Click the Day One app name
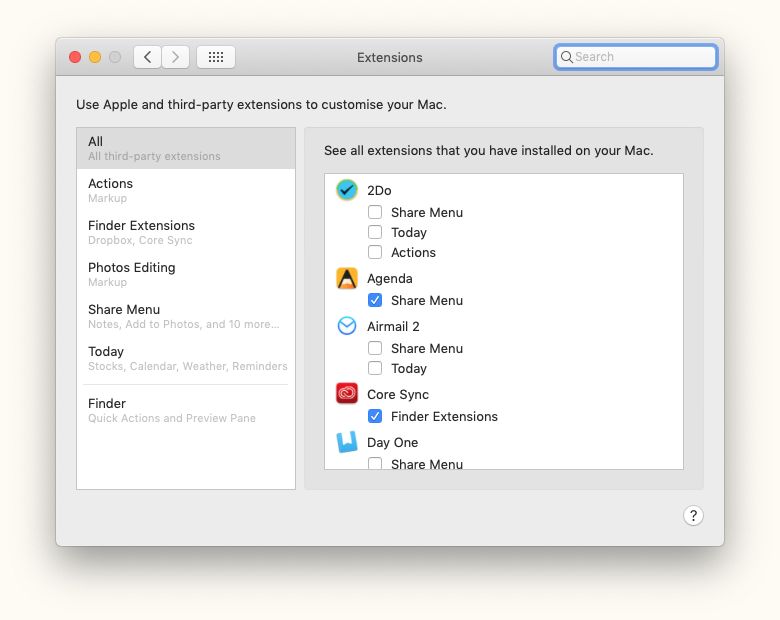This screenshot has height=620, width=780. click(392, 442)
